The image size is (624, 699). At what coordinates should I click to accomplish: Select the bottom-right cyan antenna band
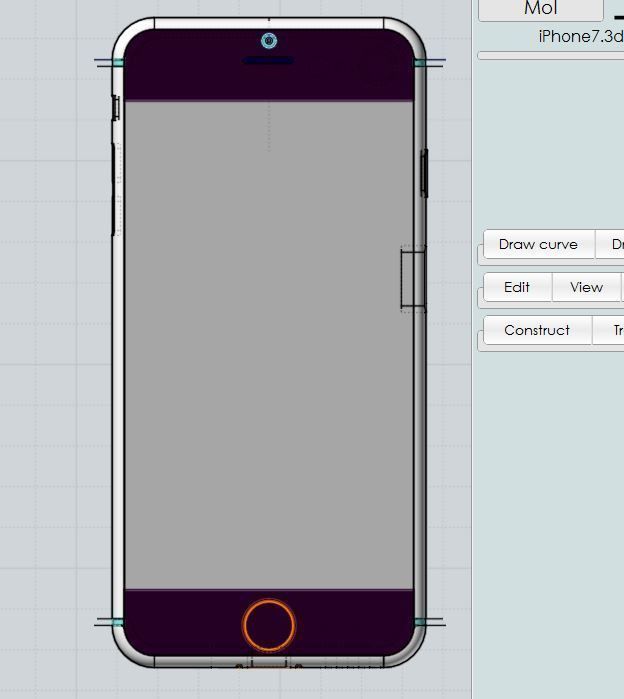[x=420, y=622]
